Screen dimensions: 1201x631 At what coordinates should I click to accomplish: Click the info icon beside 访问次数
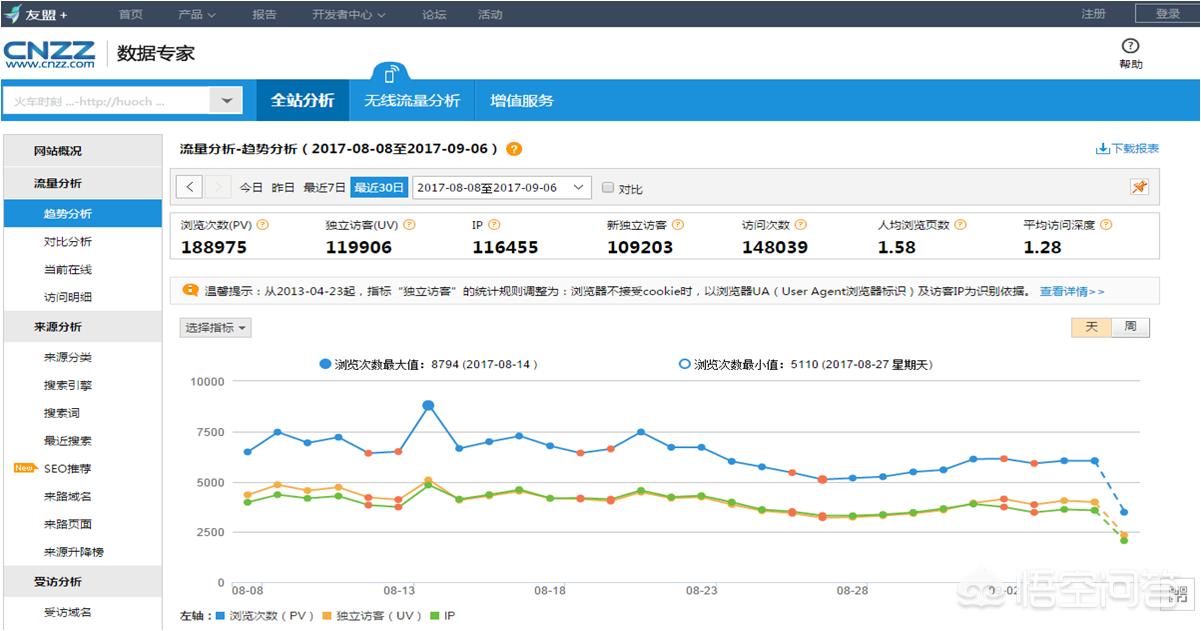coord(800,226)
